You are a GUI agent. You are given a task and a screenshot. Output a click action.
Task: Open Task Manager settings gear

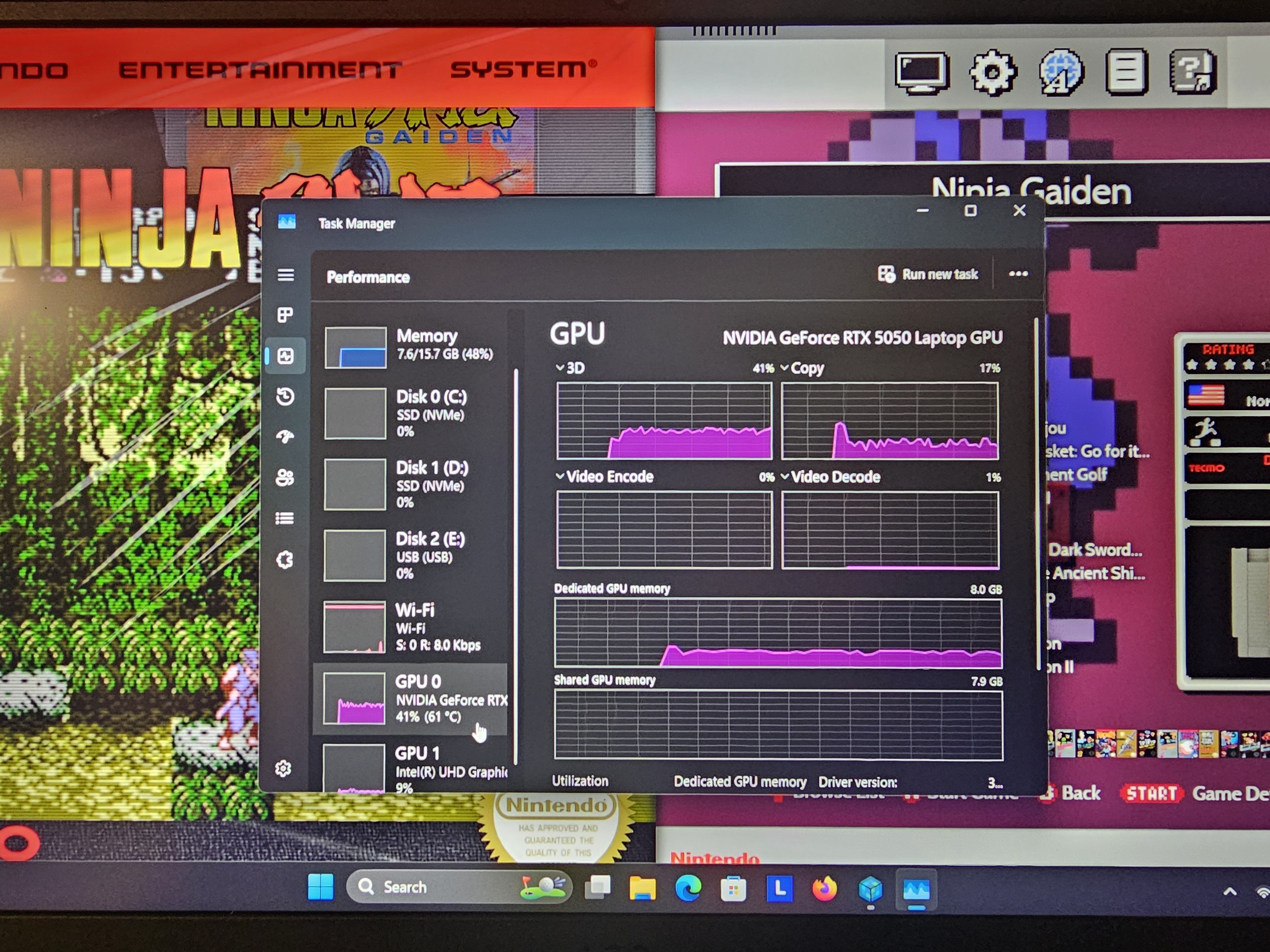pos(283,768)
